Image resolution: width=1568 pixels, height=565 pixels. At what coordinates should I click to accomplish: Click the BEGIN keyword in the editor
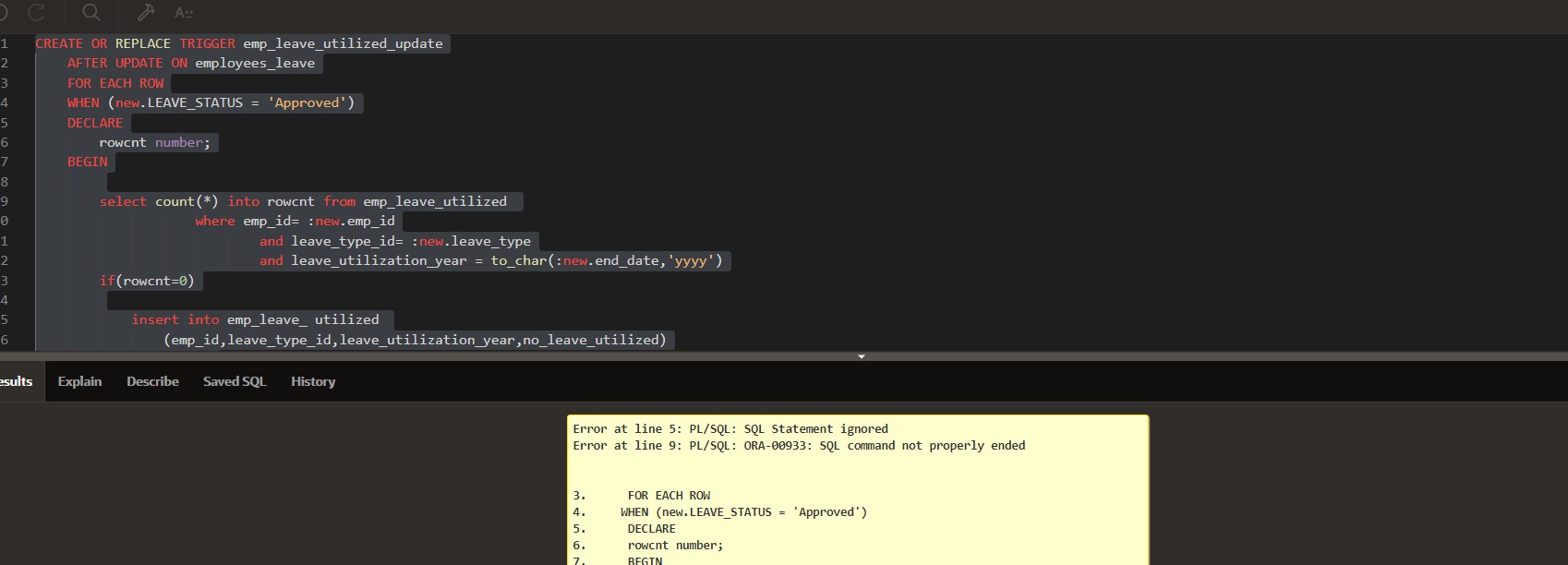(88, 162)
